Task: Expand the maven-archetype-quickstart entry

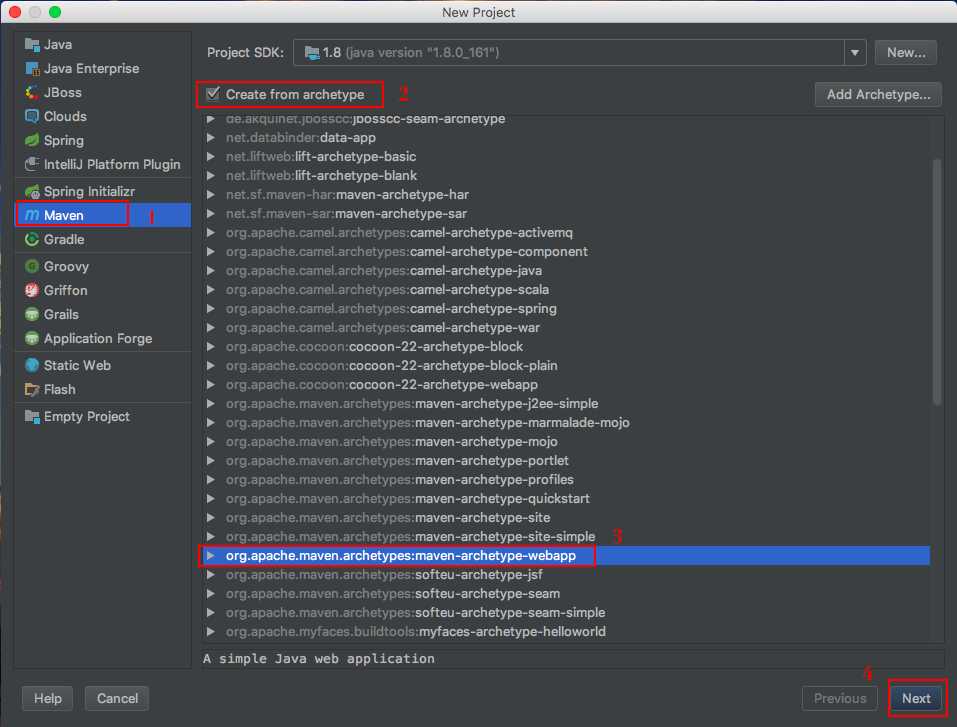Action: [210, 499]
